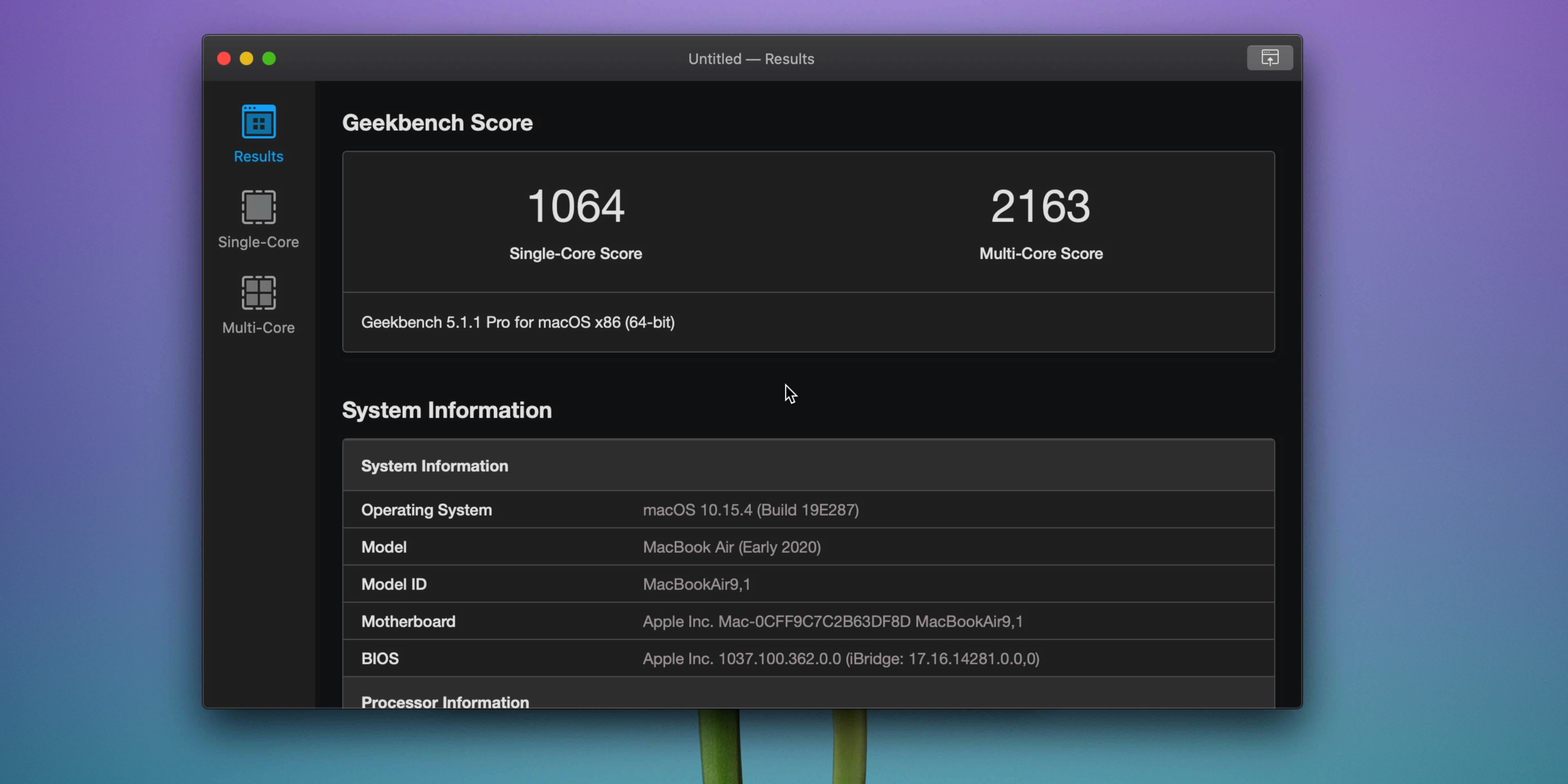Click the green fullscreen window button

point(269,58)
